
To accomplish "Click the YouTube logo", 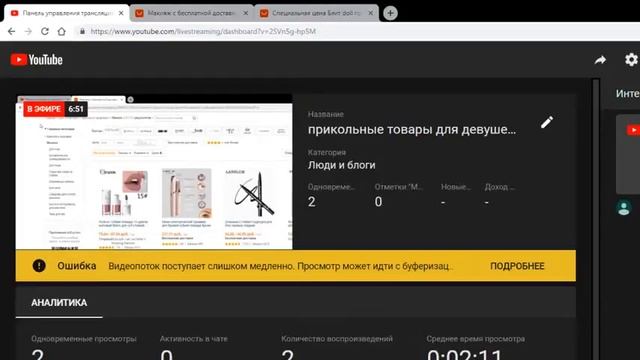I will pyautogui.click(x=37, y=60).
